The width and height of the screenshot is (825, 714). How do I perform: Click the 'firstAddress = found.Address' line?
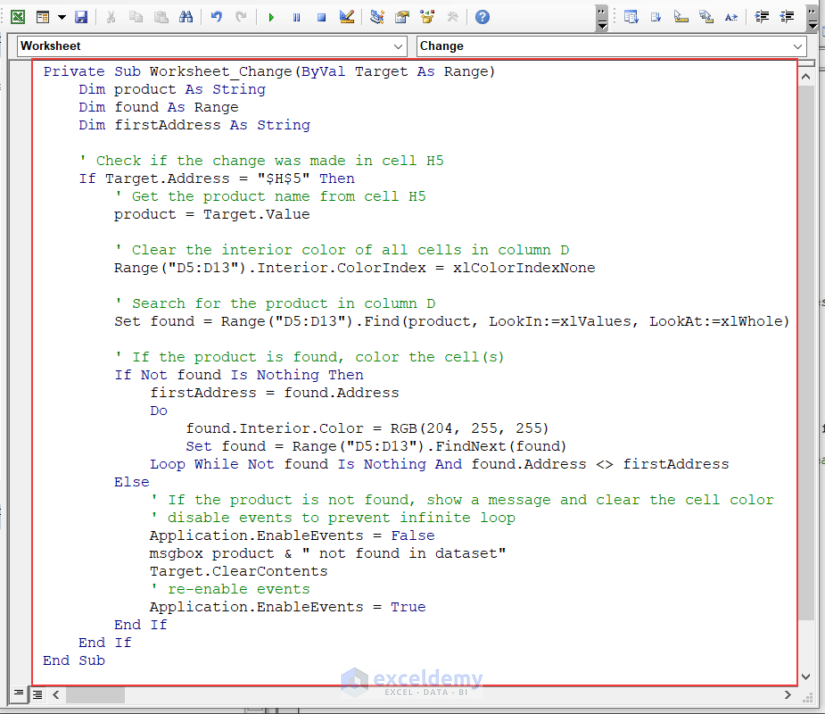[x=274, y=393]
